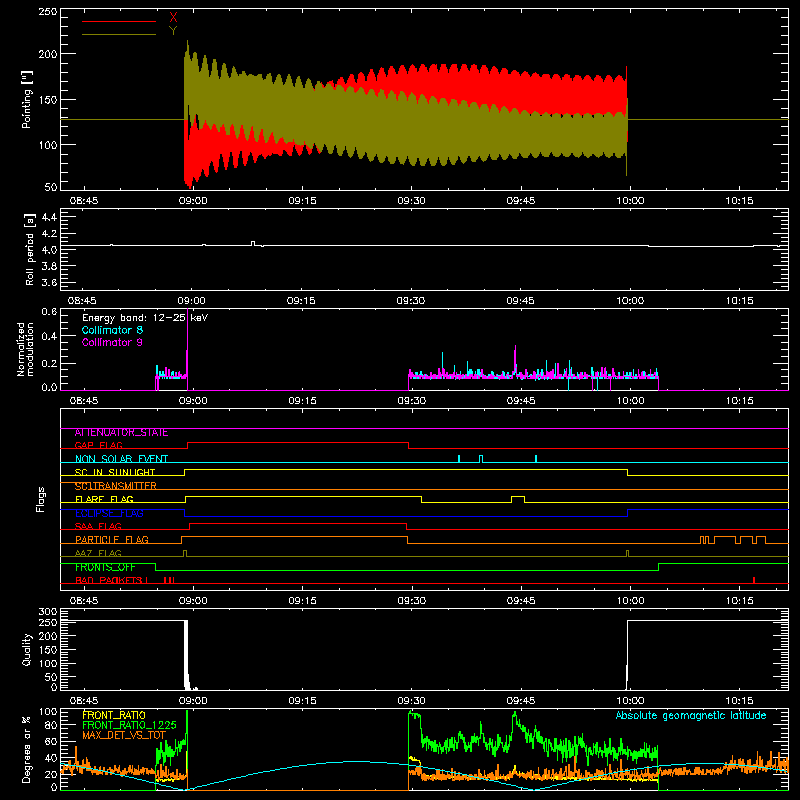The width and height of the screenshot is (800, 800).
Task: Click the ATTENUATOR_STATE flag label
Action: [121, 432]
